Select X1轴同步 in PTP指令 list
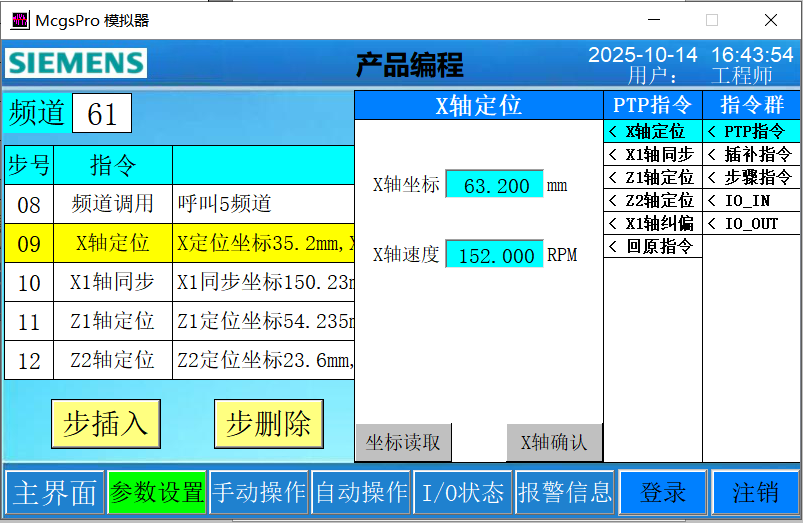 (652, 154)
